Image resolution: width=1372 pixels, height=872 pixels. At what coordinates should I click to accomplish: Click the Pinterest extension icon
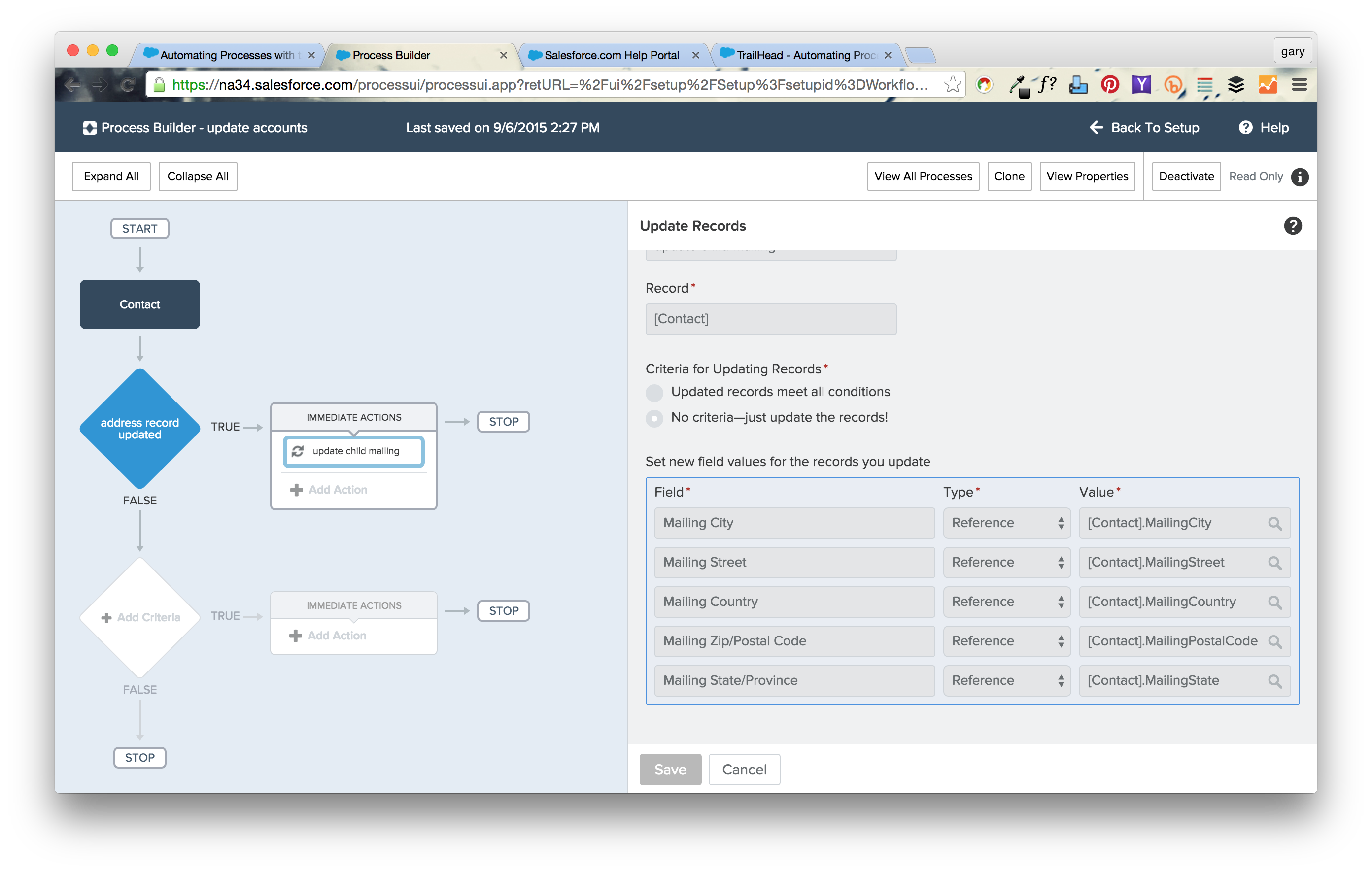pos(1109,85)
